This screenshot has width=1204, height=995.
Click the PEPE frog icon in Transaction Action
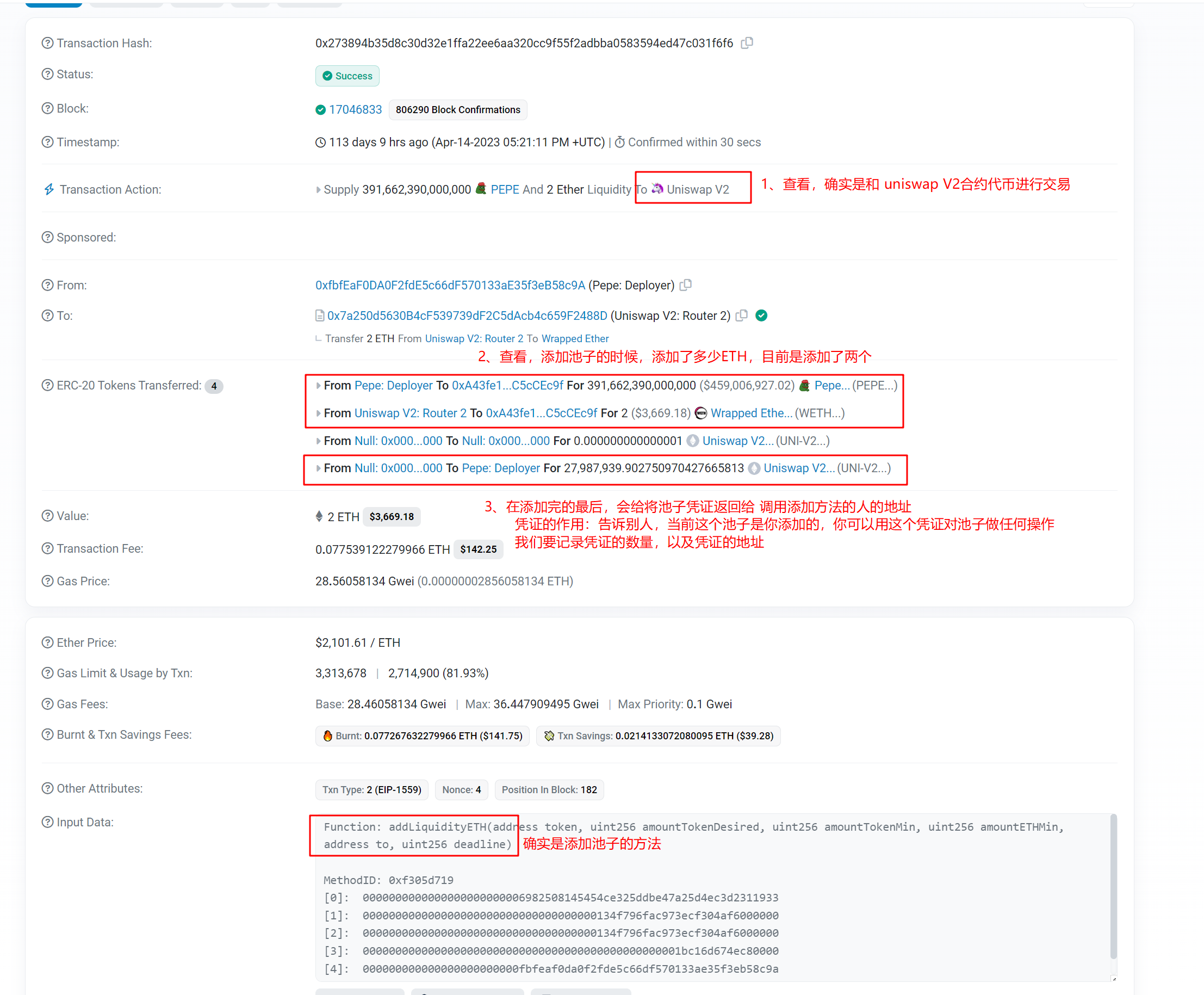(481, 189)
